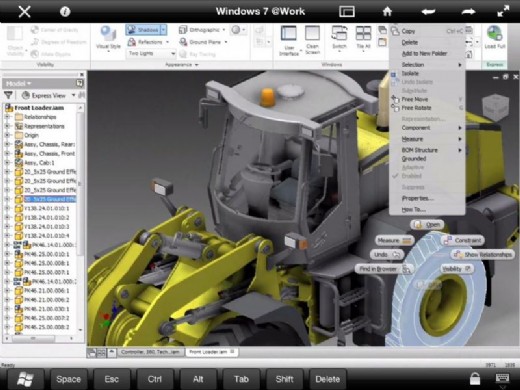This screenshot has height=390, width=520.
Task: Switch to the Controller document tab
Action: point(151,352)
